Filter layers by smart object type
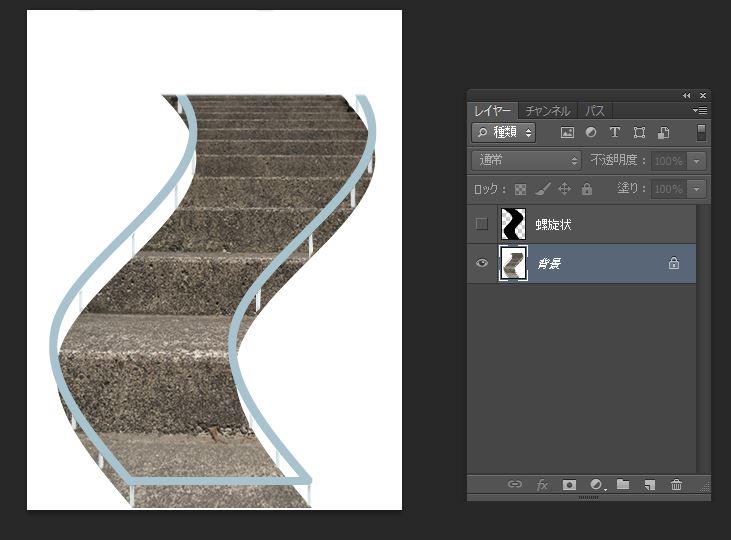Screen dimensions: 731x540 tap(662, 132)
